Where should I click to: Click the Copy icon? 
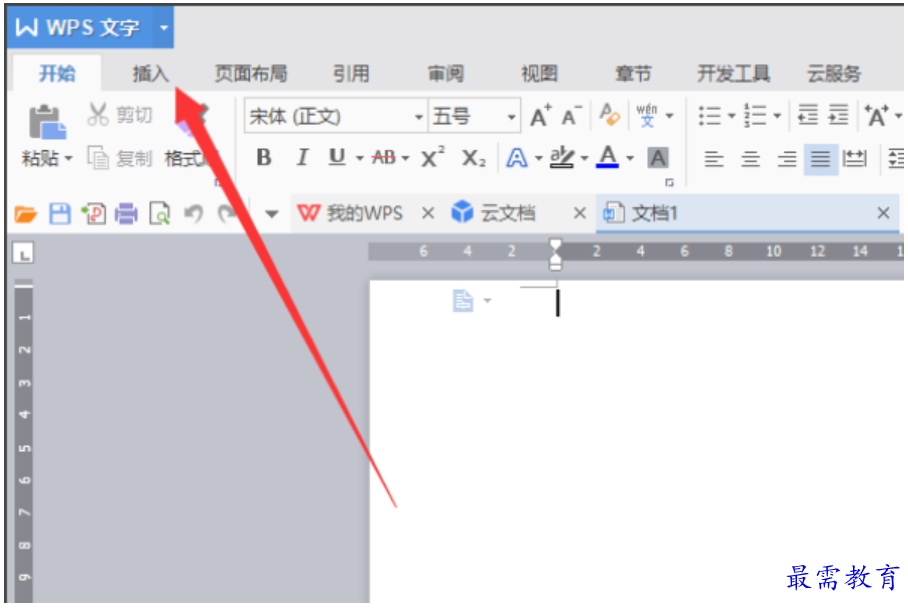tap(97, 158)
